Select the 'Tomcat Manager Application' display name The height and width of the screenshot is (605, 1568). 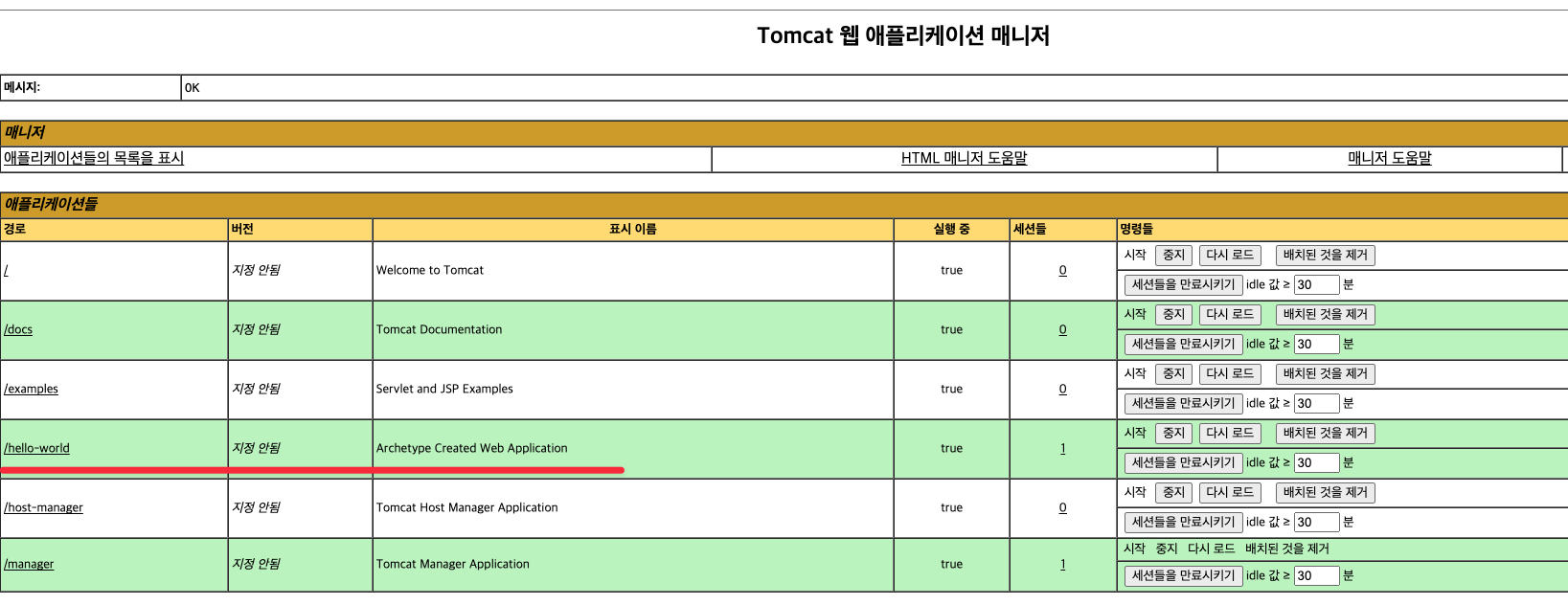[x=452, y=564]
